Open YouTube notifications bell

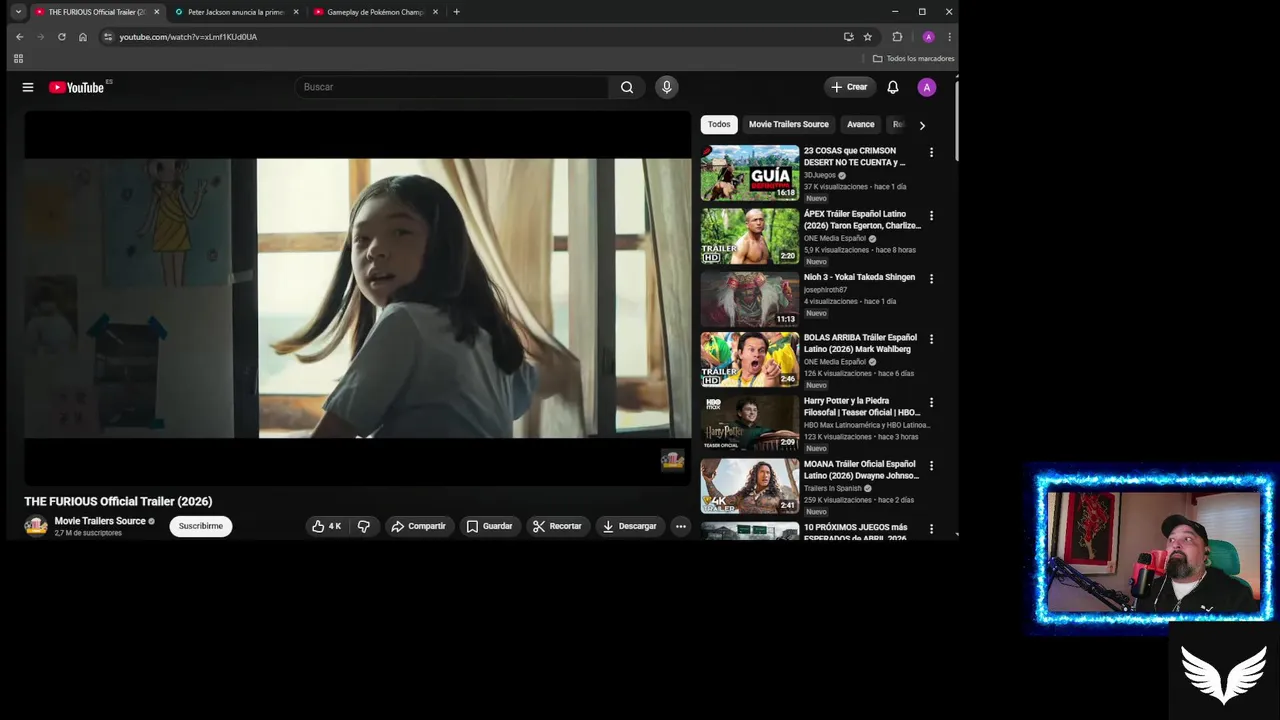coord(893,87)
